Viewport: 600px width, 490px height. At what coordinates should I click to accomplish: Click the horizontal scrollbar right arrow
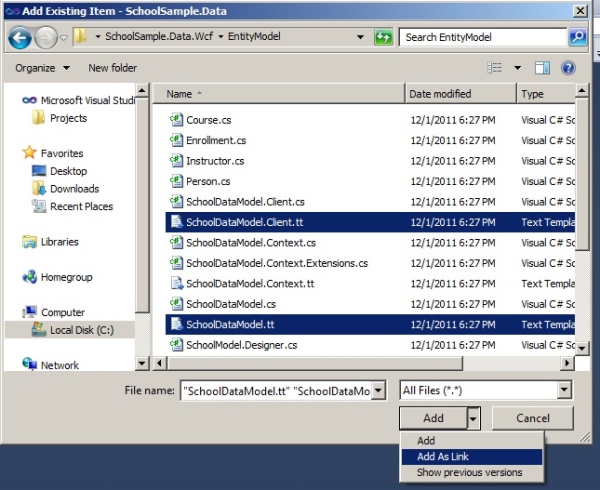(x=567, y=363)
